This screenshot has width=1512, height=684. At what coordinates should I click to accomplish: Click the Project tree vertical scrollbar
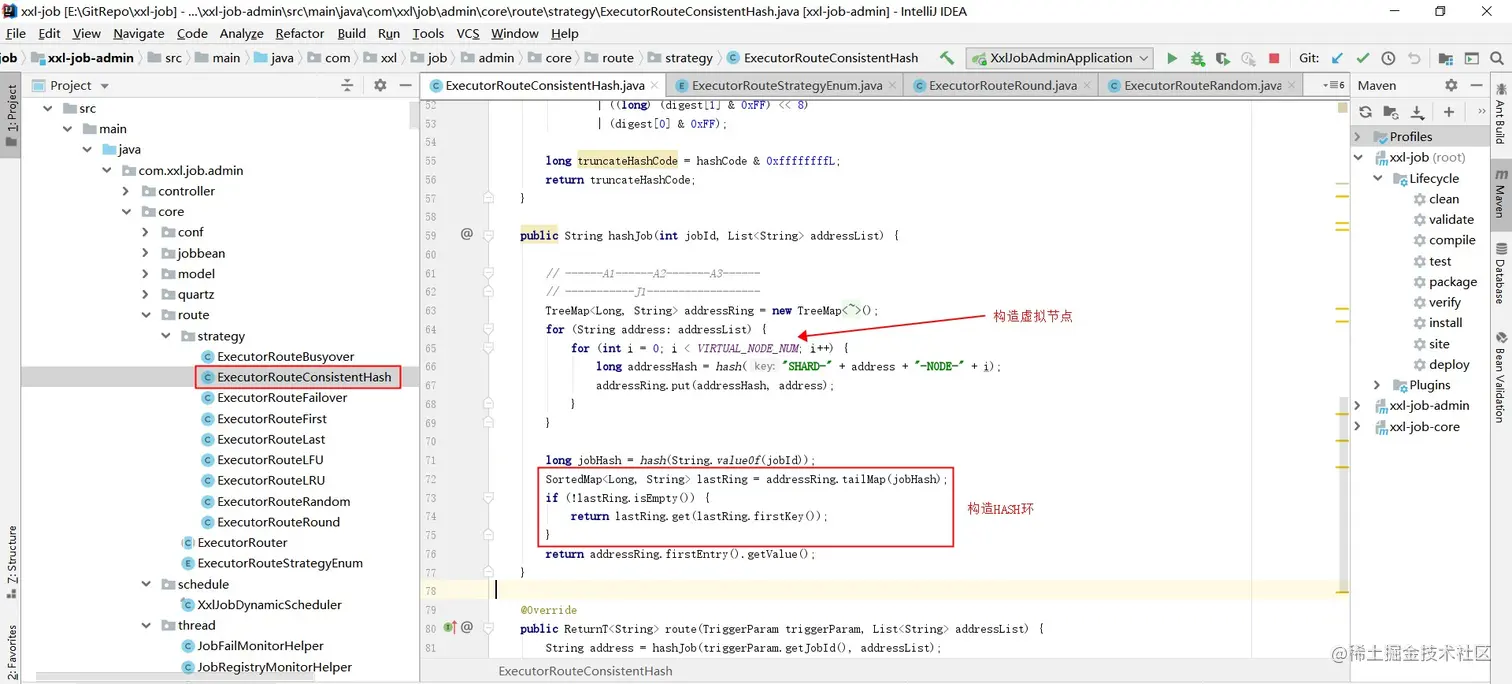[x=414, y=116]
